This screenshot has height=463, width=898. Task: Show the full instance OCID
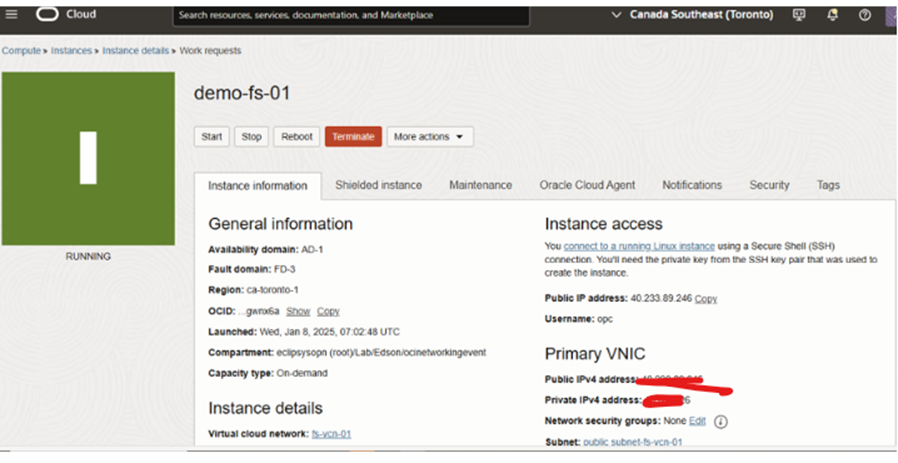[298, 311]
